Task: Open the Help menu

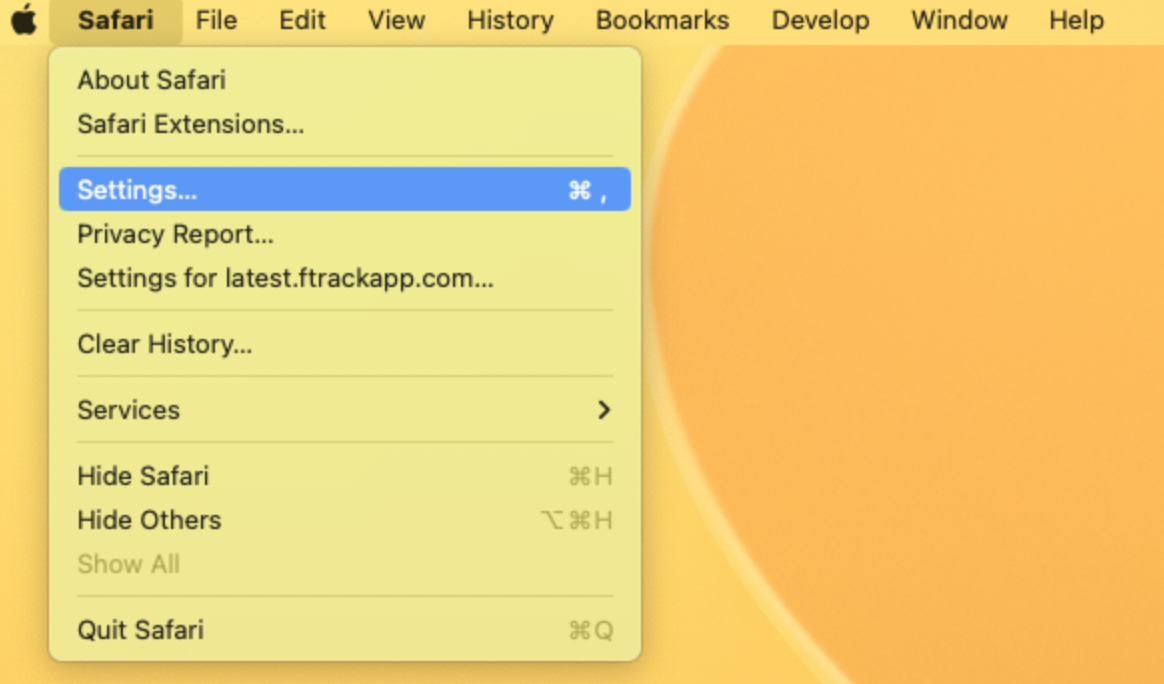Action: (1076, 20)
